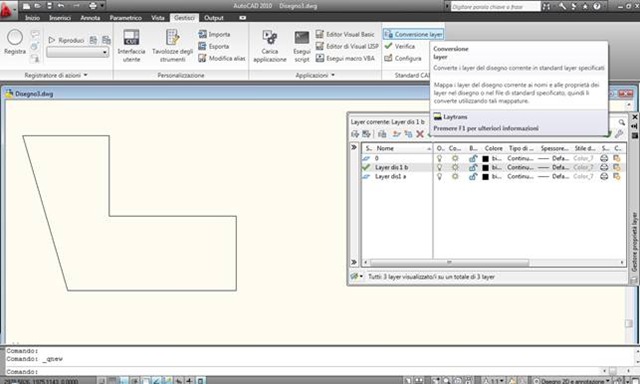Viewport: 640px width, 384px height.
Task: Click the Modifica alias button
Action: click(x=222, y=58)
